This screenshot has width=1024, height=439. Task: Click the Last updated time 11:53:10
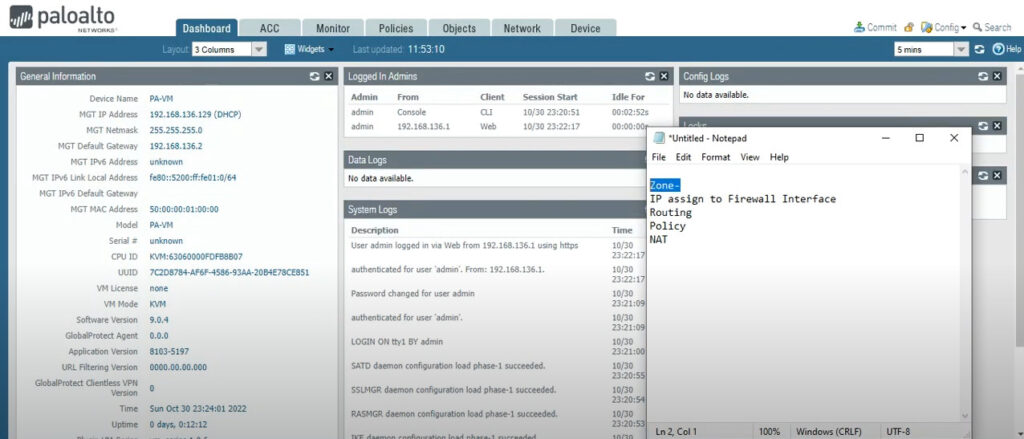[x=426, y=49]
